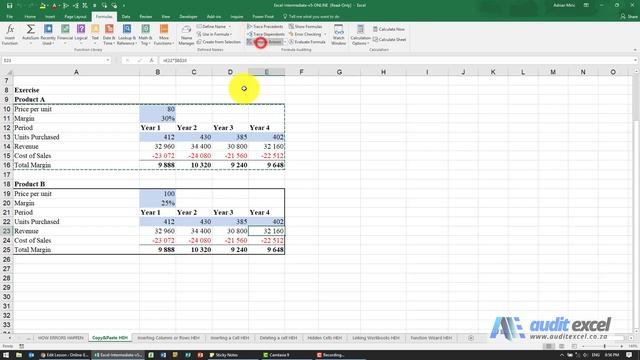640x360 pixels.
Task: Select cell with 'Product B' heading
Action: [76, 184]
